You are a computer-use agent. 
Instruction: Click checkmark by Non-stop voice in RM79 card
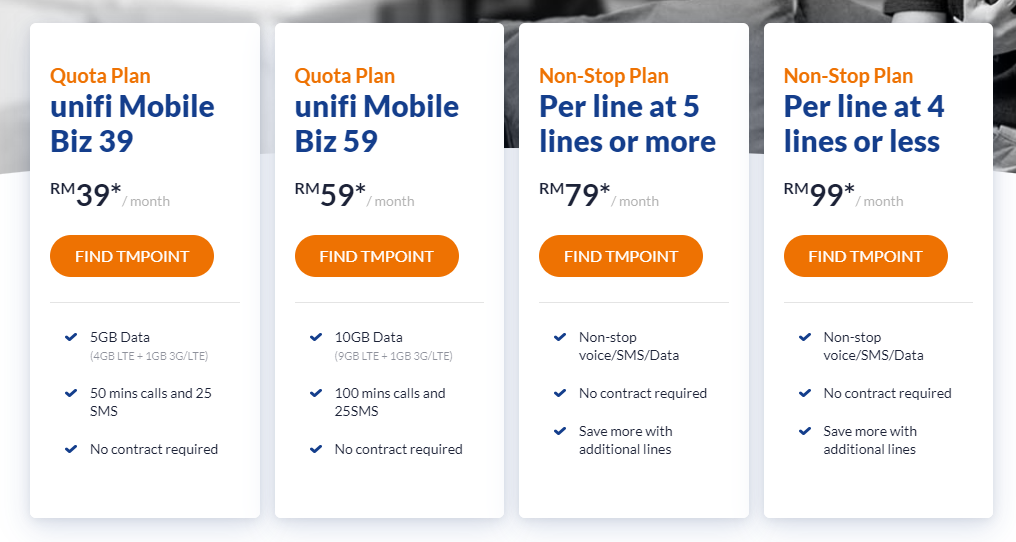pos(560,337)
